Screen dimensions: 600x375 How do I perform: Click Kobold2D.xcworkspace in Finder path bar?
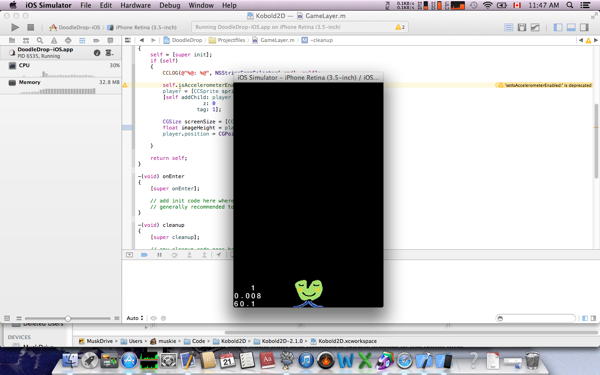(344, 341)
